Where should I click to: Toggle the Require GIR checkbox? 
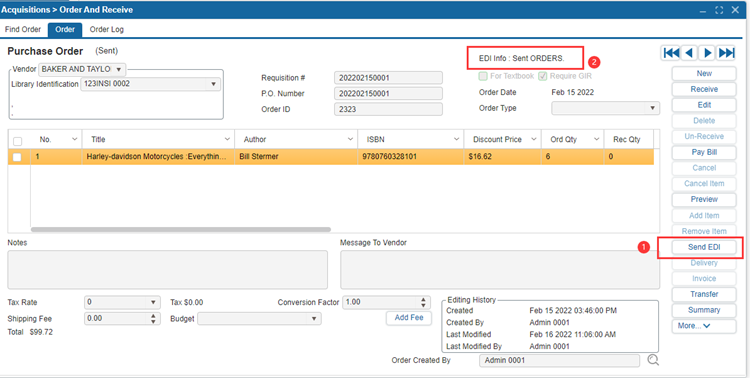(542, 76)
